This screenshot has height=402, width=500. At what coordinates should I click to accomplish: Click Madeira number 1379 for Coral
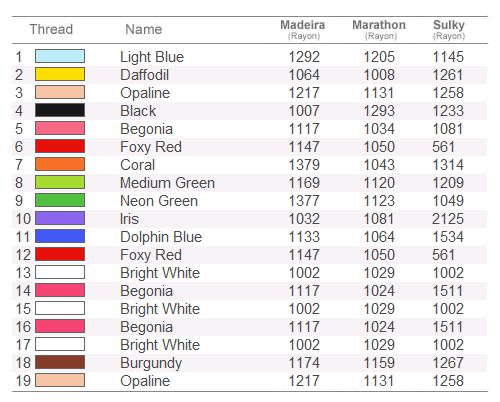point(304,165)
